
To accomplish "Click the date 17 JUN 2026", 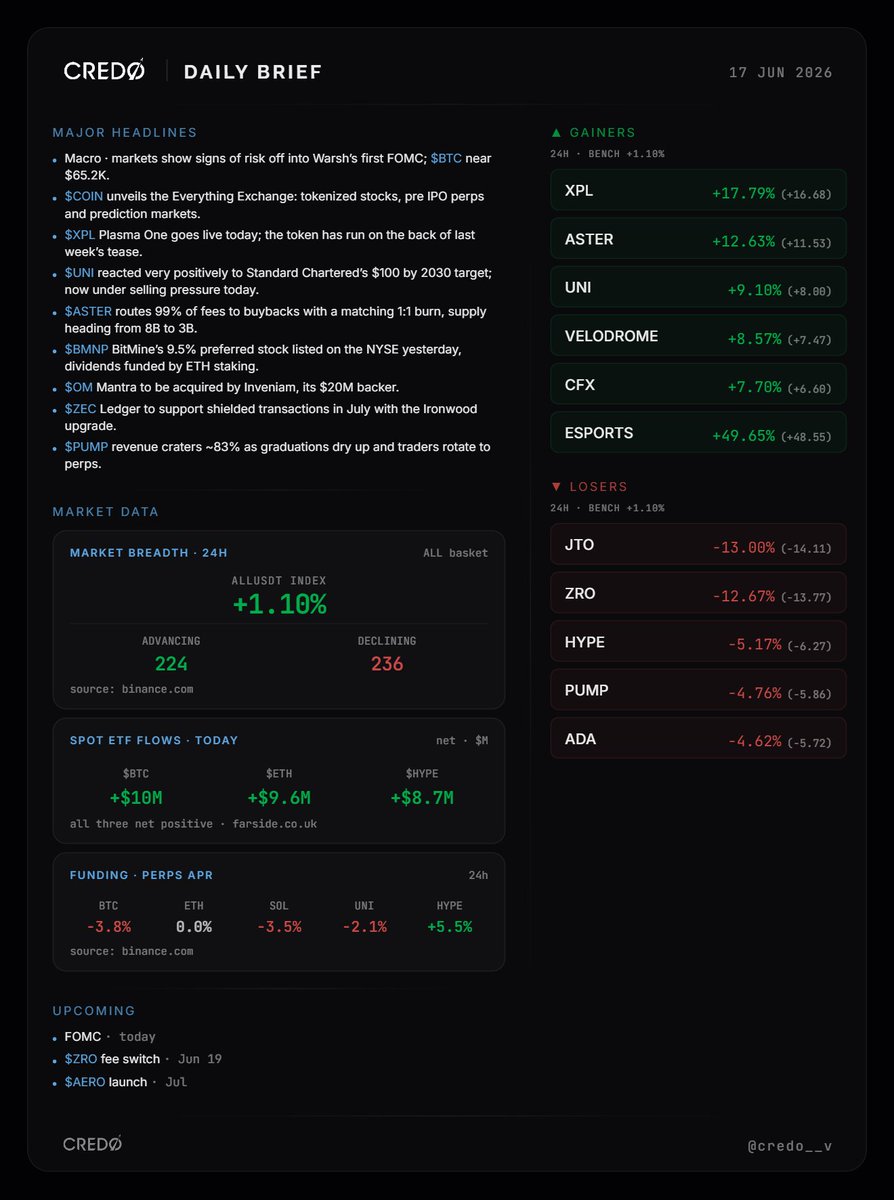I will [781, 73].
